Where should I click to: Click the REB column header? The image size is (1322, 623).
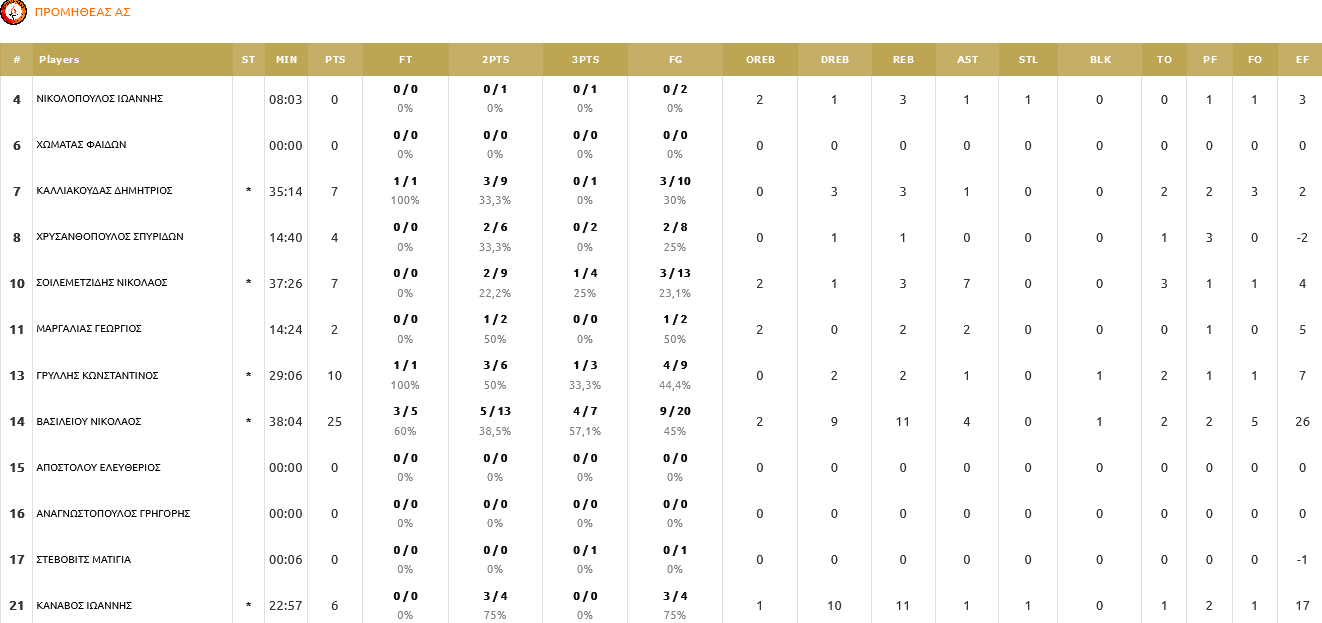903,60
